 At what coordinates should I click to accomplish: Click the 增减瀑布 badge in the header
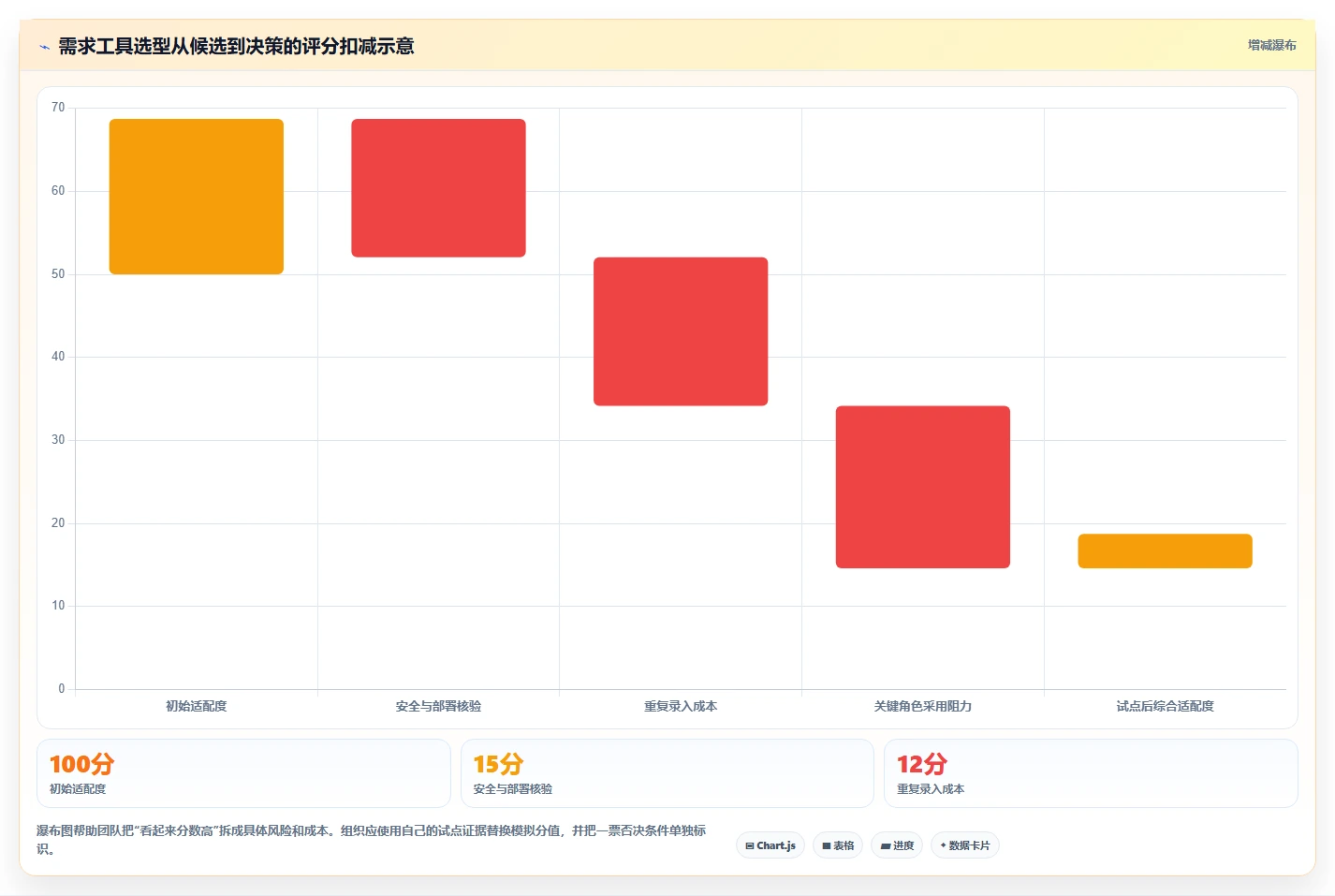point(1271,45)
